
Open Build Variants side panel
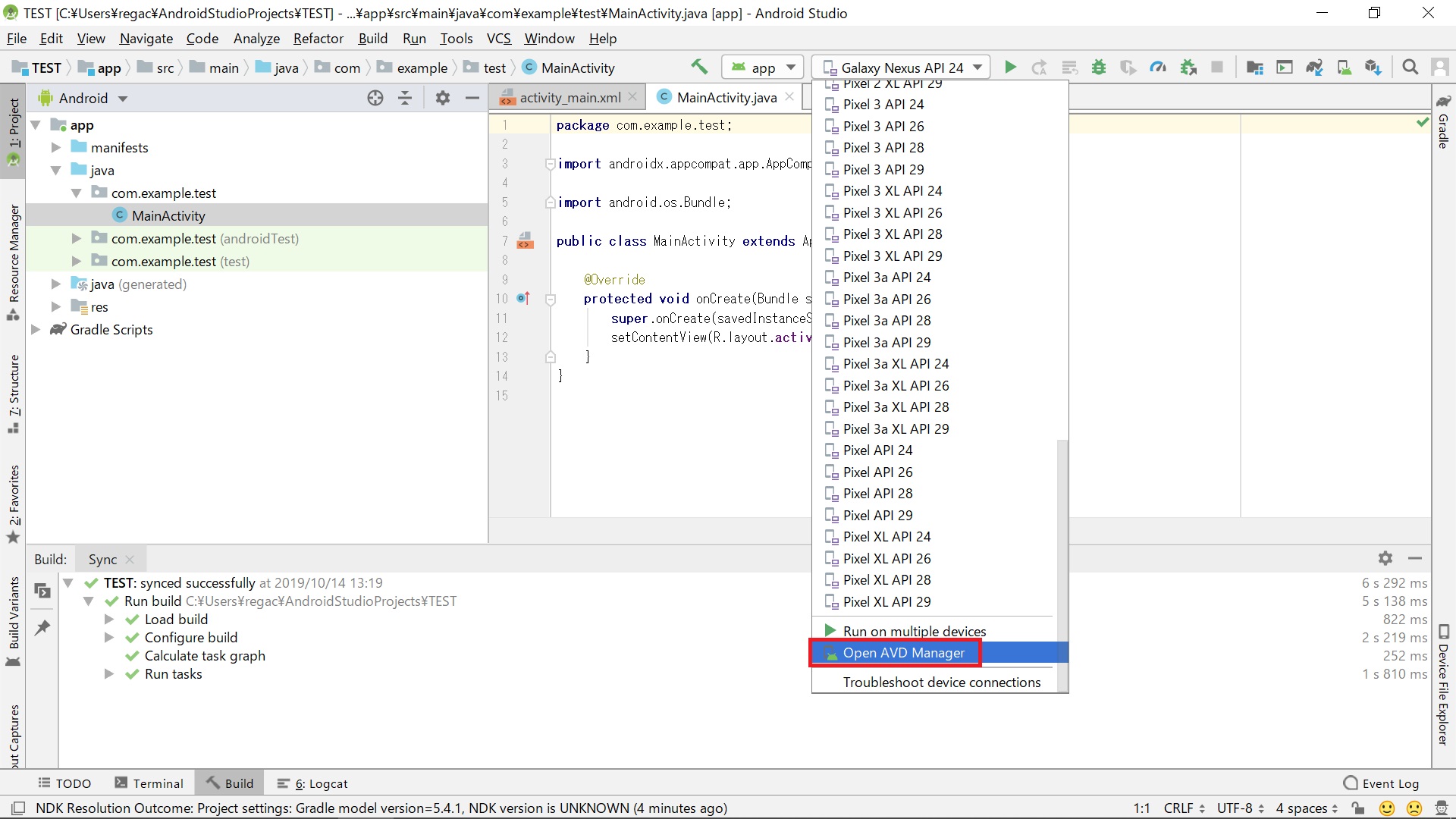[14, 622]
